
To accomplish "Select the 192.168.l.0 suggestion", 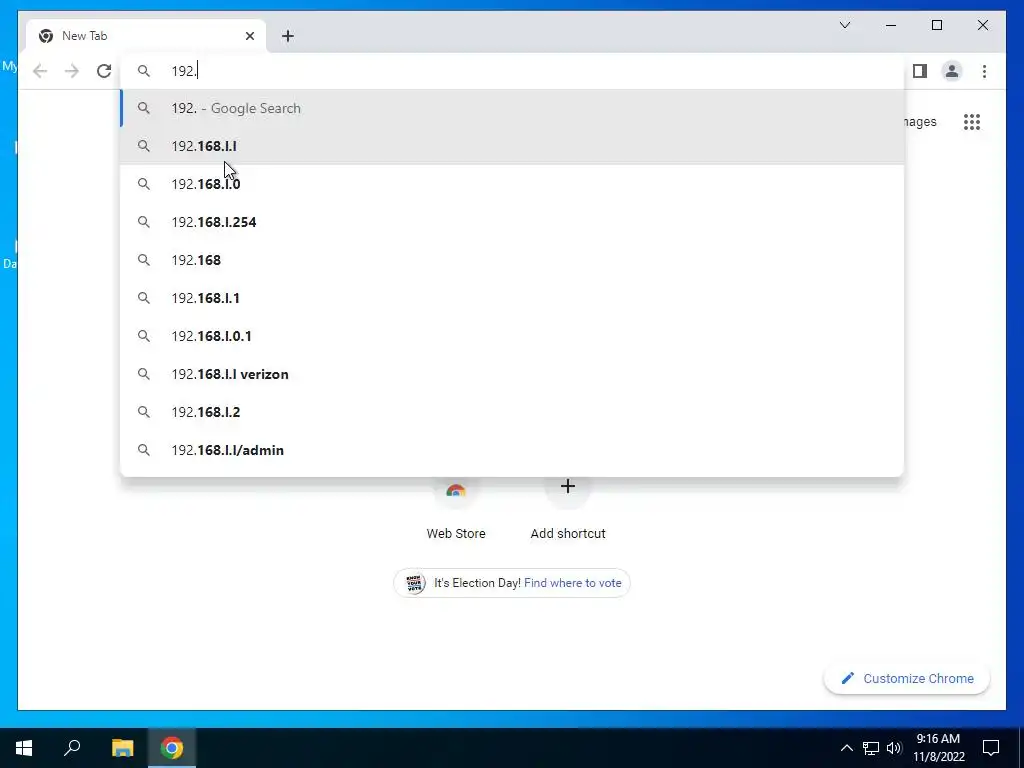I will 513,184.
